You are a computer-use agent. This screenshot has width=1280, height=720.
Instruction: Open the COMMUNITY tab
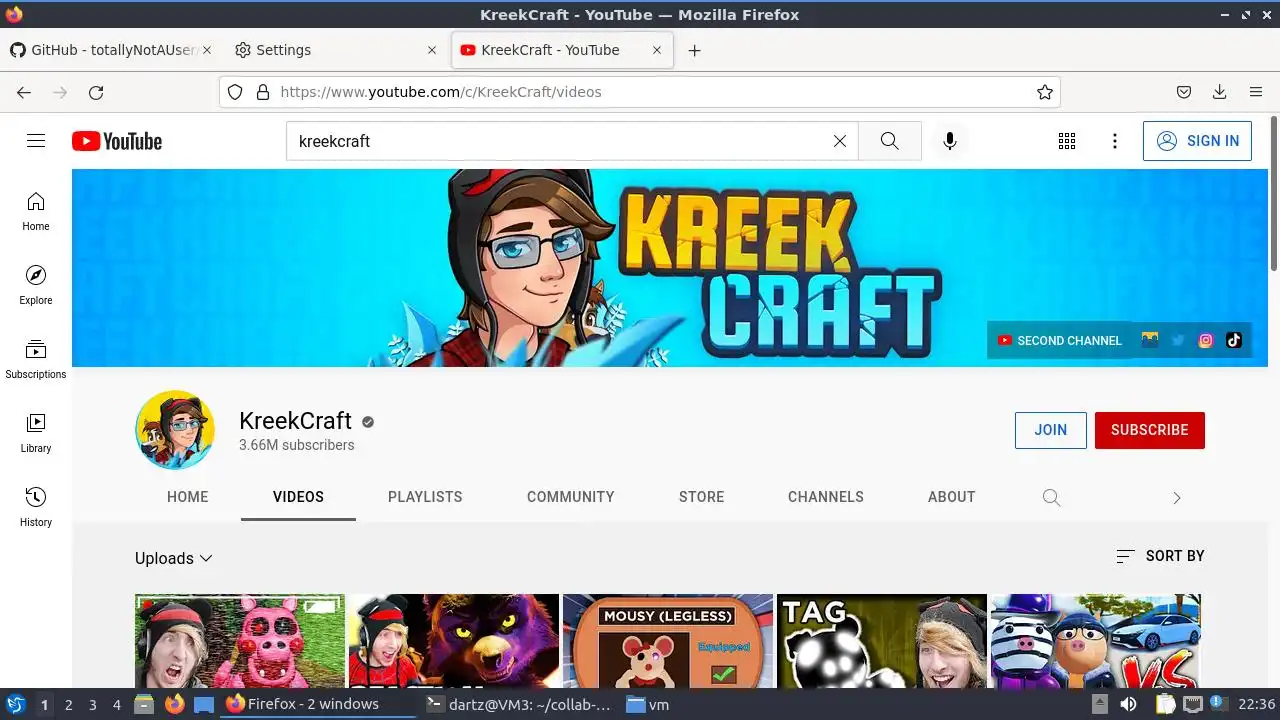[571, 497]
